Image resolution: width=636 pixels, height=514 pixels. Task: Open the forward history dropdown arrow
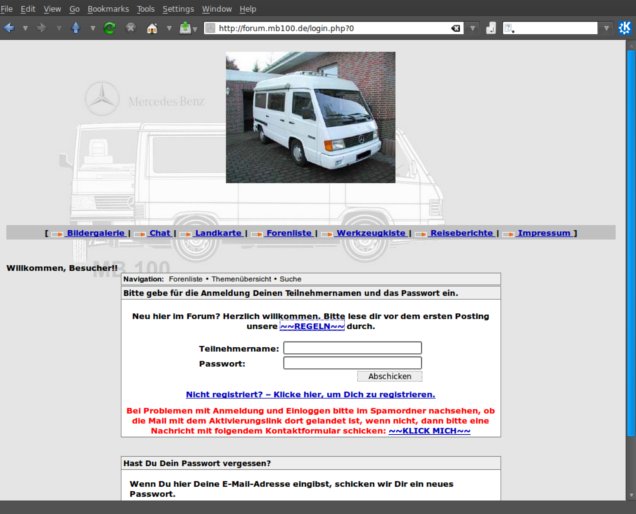59,28
